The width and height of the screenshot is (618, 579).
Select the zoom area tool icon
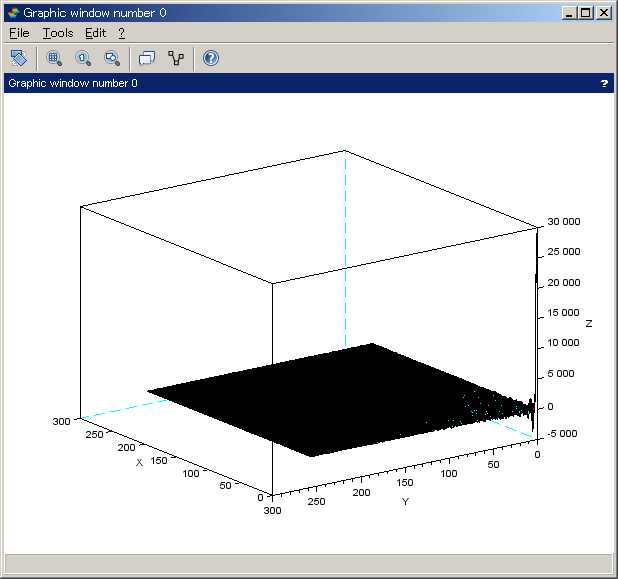(54, 58)
